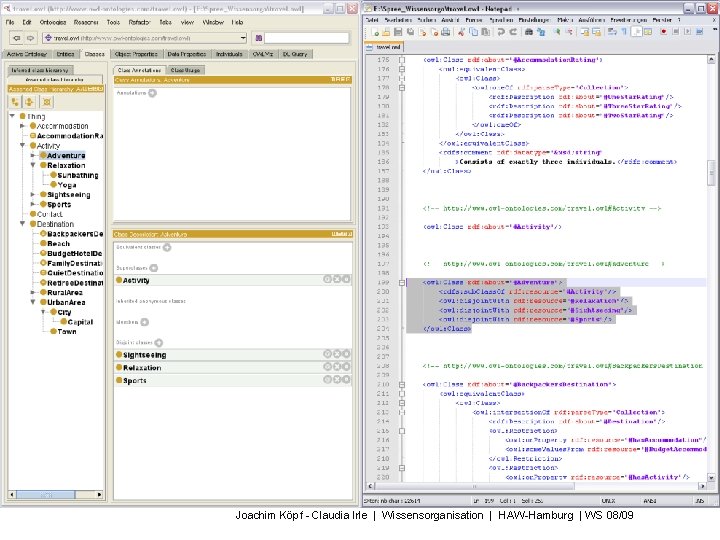Collapse the Destination class node
The image size is (720, 540).
tap(22, 224)
